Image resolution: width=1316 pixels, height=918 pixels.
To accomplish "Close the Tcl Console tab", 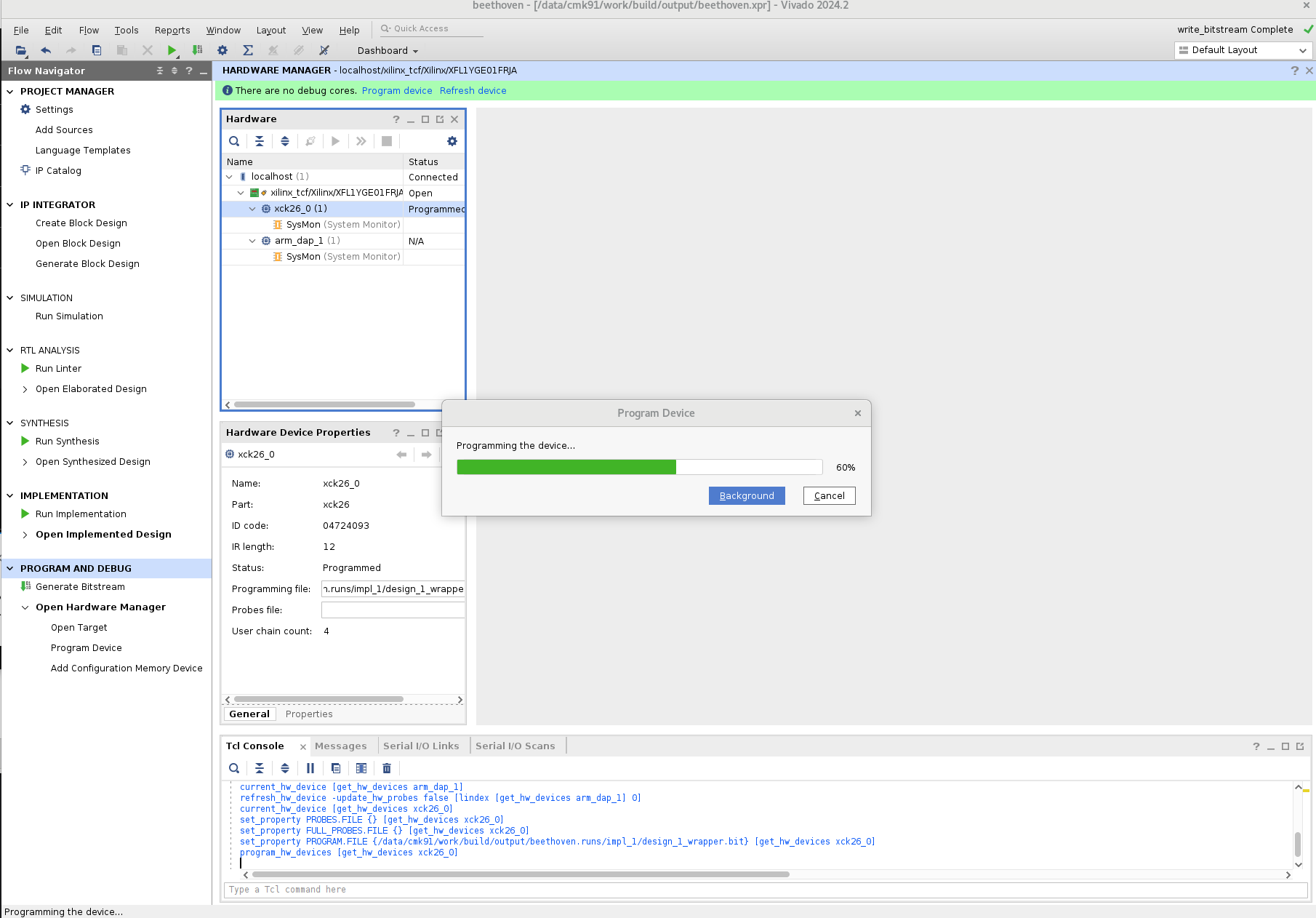I will coord(303,746).
